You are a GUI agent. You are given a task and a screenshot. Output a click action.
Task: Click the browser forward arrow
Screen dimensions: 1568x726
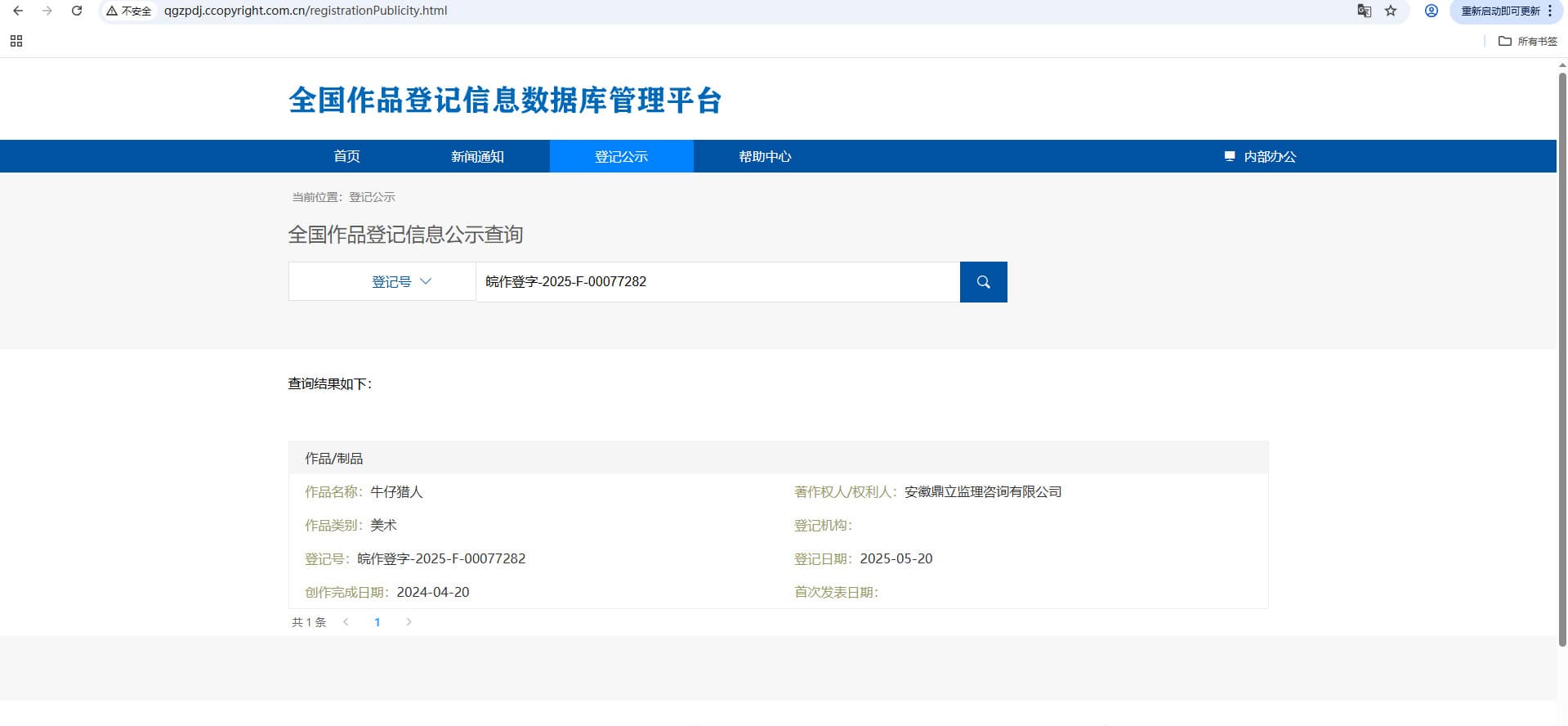pyautogui.click(x=47, y=11)
